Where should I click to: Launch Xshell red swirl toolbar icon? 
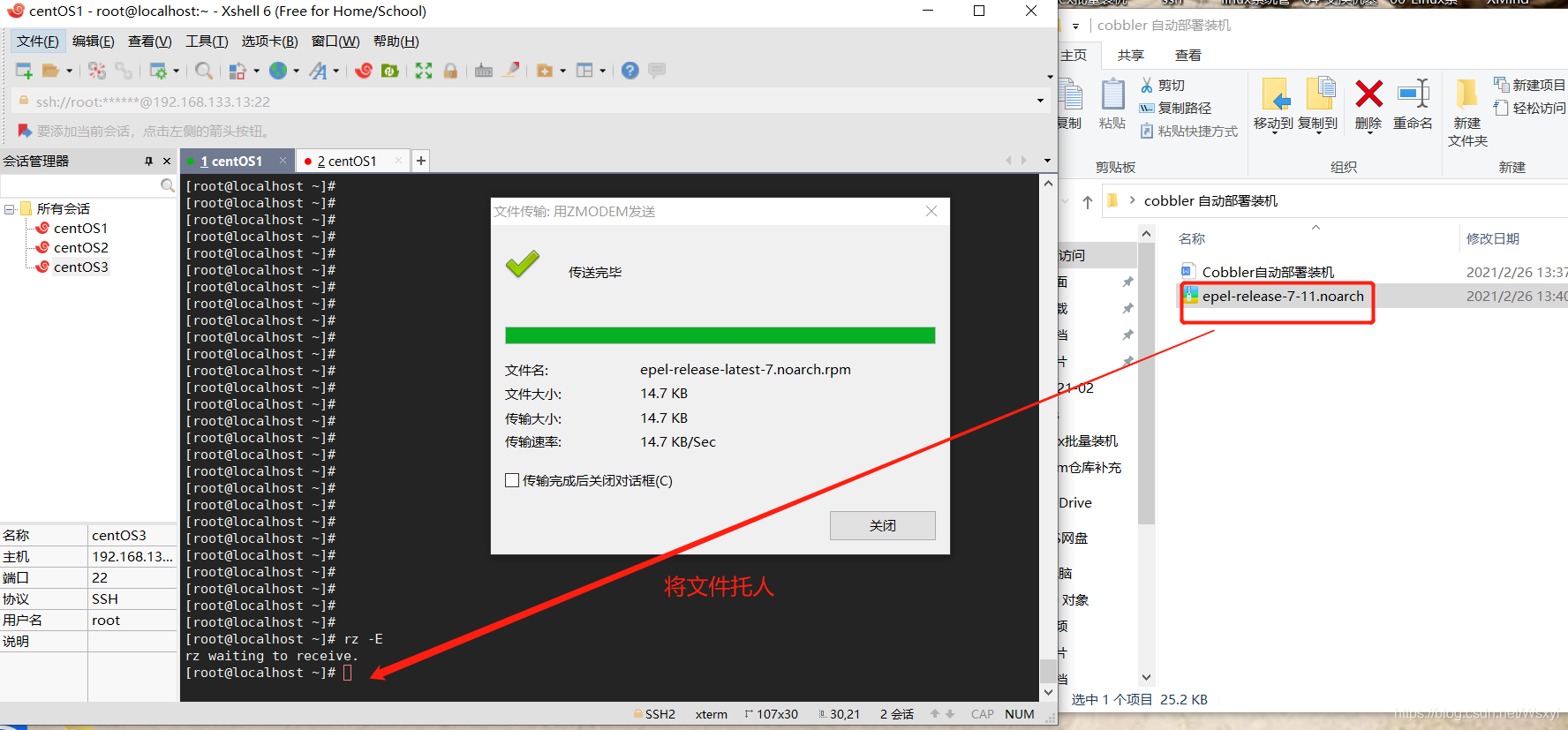point(363,71)
